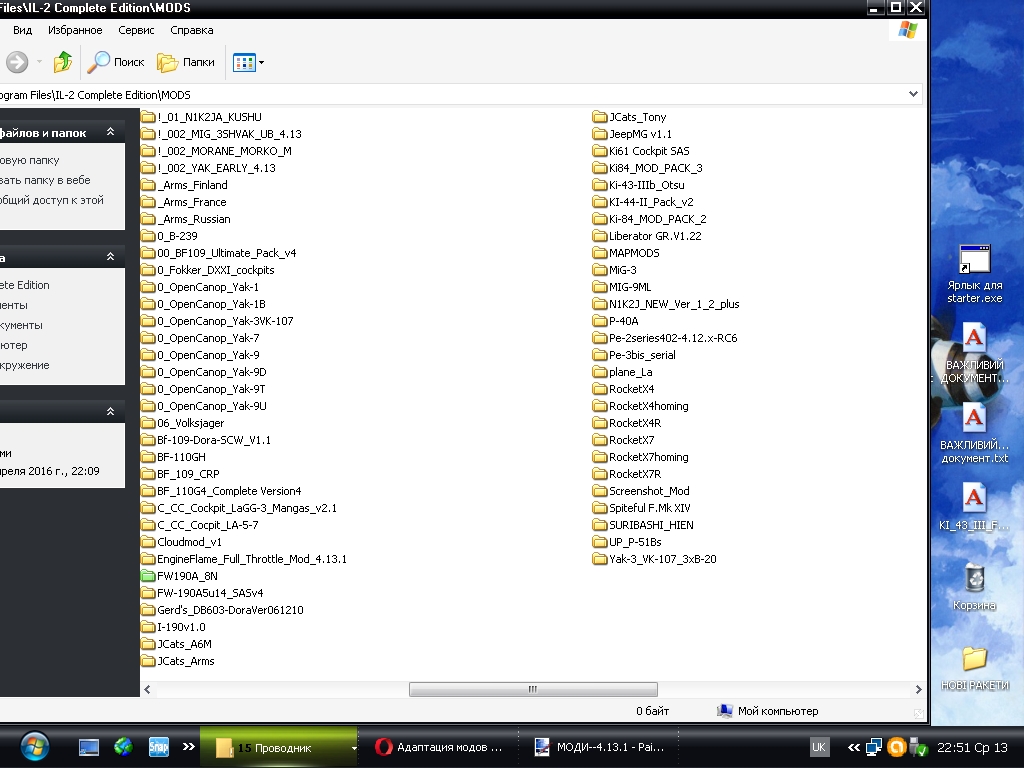Viewport: 1024px width, 768px height.
Task: Select BF_110G4_Complete Version4 folder name
Action: pyautogui.click(x=229, y=491)
